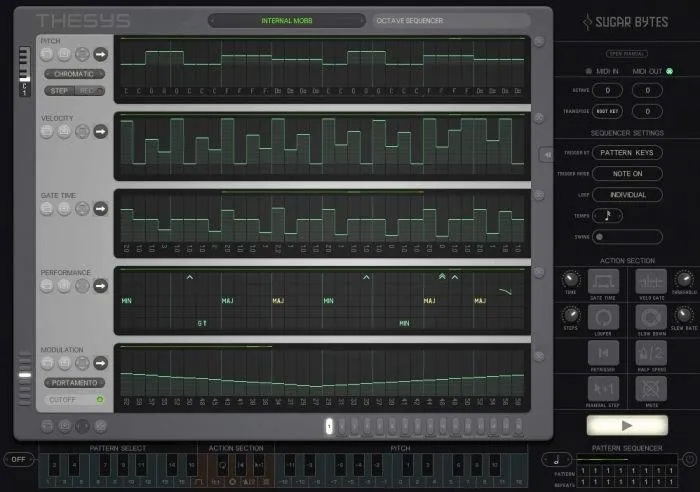Start playback with the play button
The height and width of the screenshot is (492, 700).
(627, 425)
